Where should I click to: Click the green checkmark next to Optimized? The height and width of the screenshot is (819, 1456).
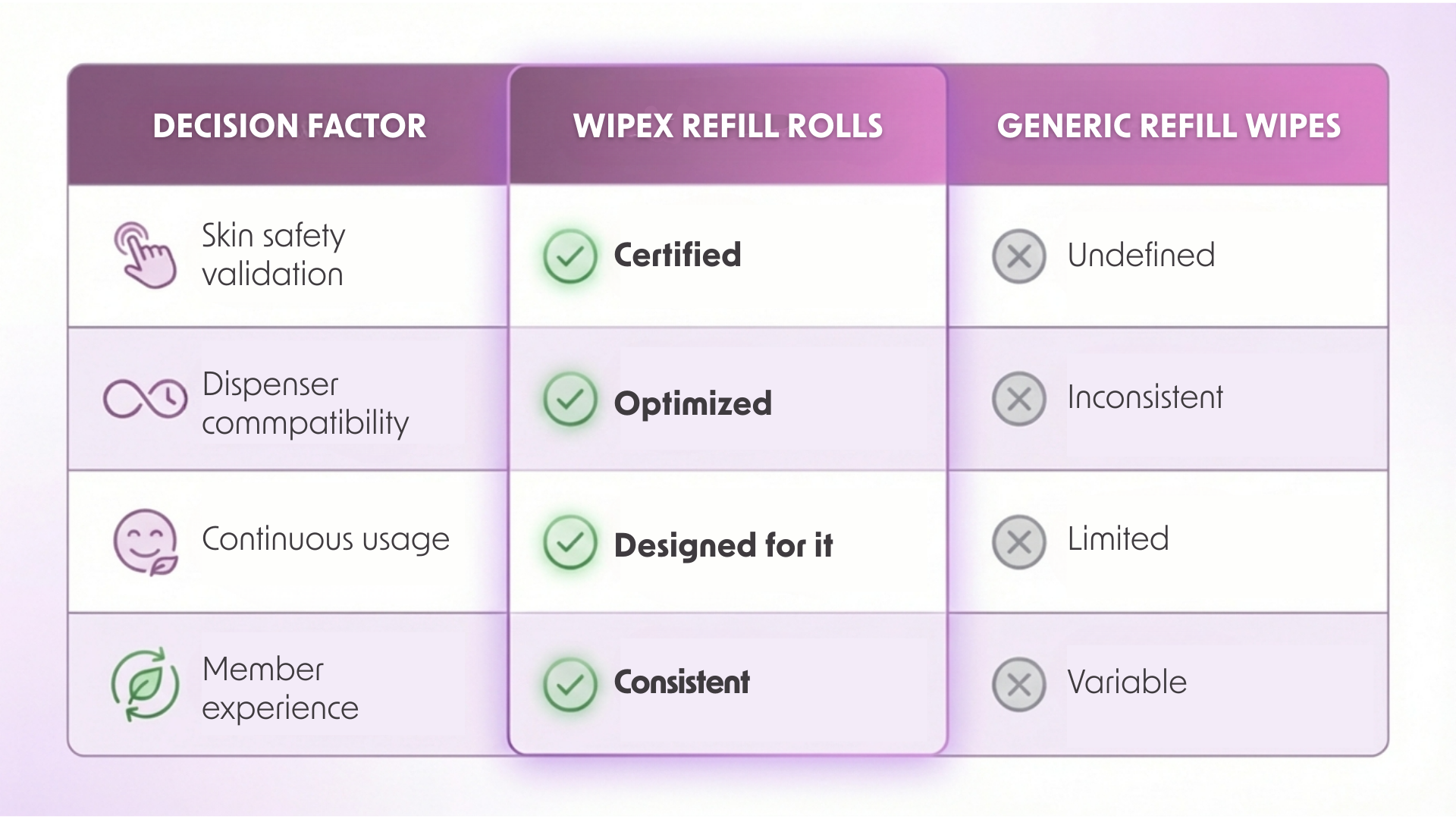[x=570, y=399]
